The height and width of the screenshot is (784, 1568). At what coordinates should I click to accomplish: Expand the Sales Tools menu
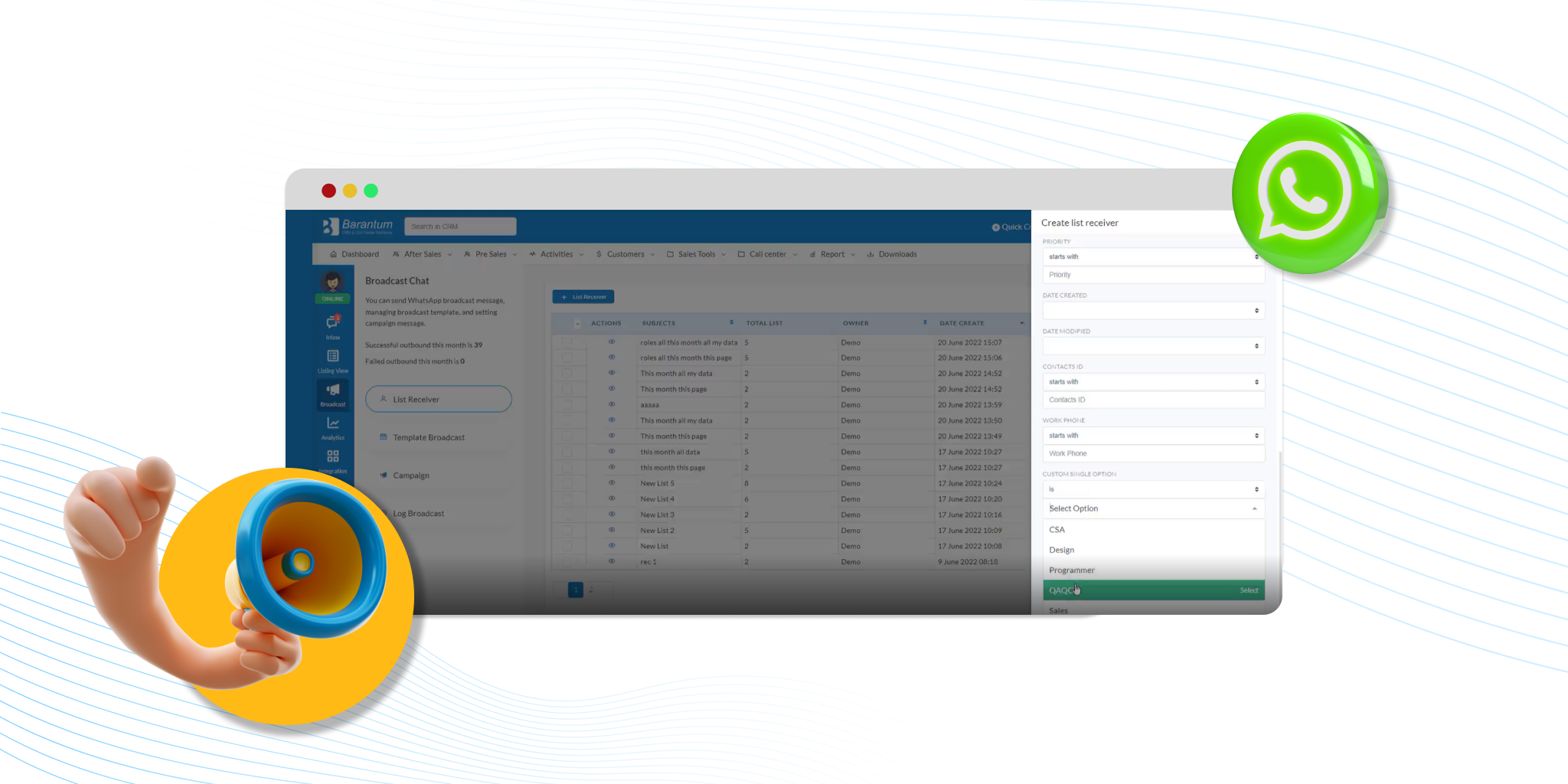click(x=696, y=254)
